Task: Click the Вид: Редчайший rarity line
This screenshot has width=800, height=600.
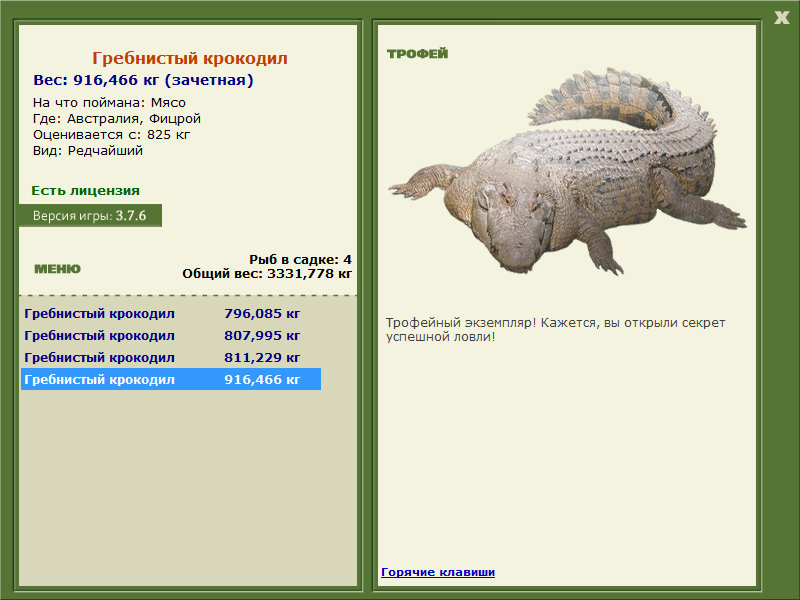Action: tap(88, 151)
